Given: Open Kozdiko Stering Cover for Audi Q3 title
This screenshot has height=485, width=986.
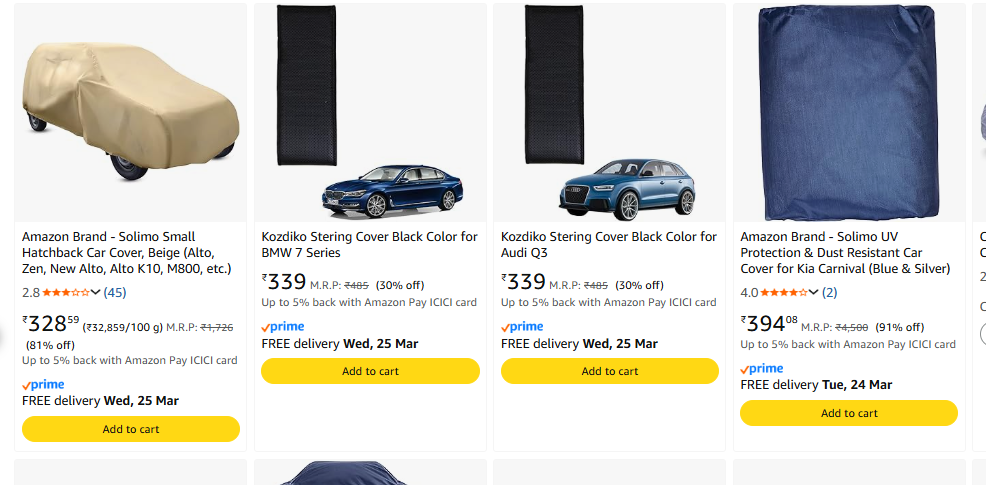Looking at the screenshot, I should point(608,245).
